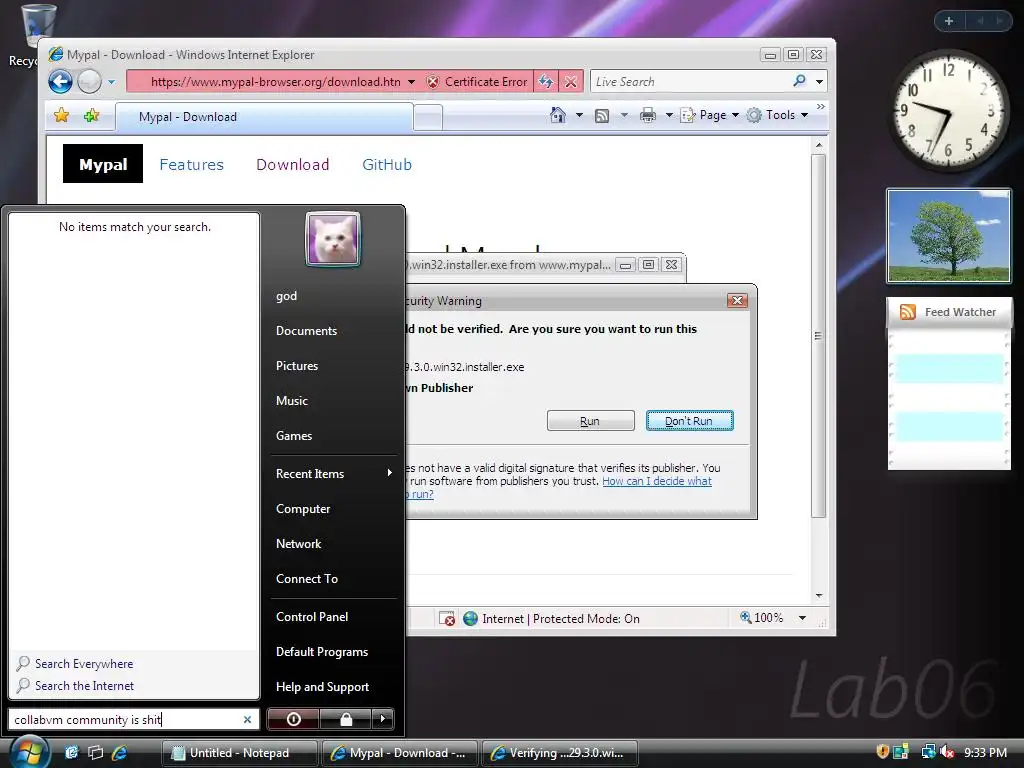Open the 'How can I decide what' link
Image resolution: width=1024 pixels, height=768 pixels.
click(x=656, y=481)
